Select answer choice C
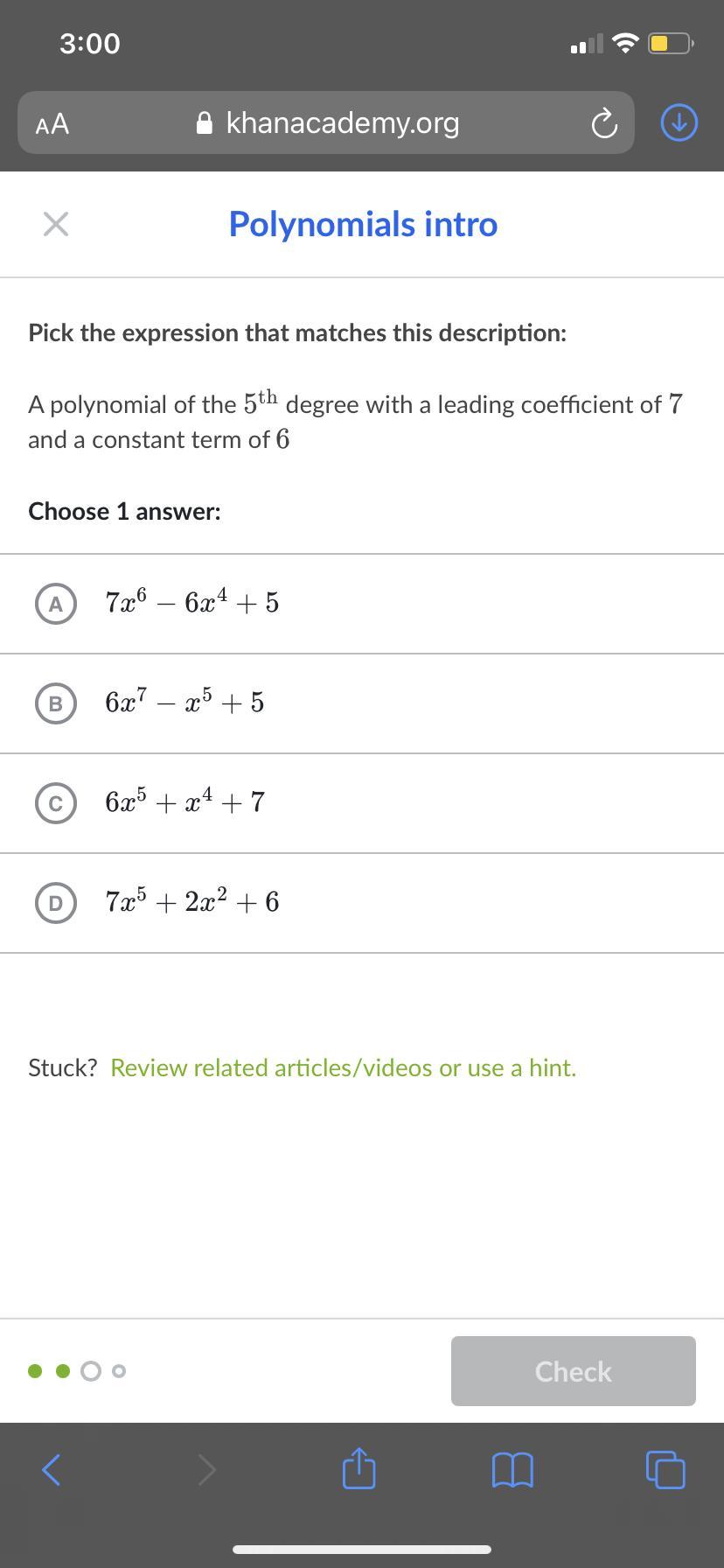The height and width of the screenshot is (1568, 724). 56,803
